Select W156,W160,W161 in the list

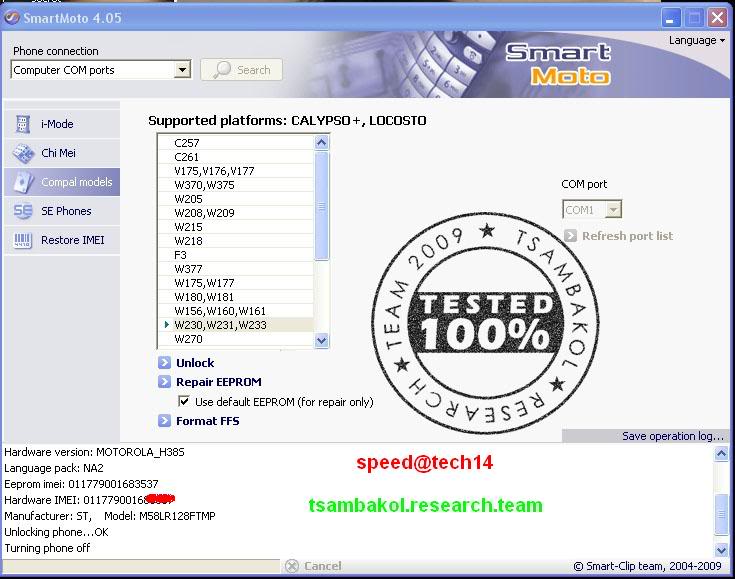pyautogui.click(x=236, y=311)
